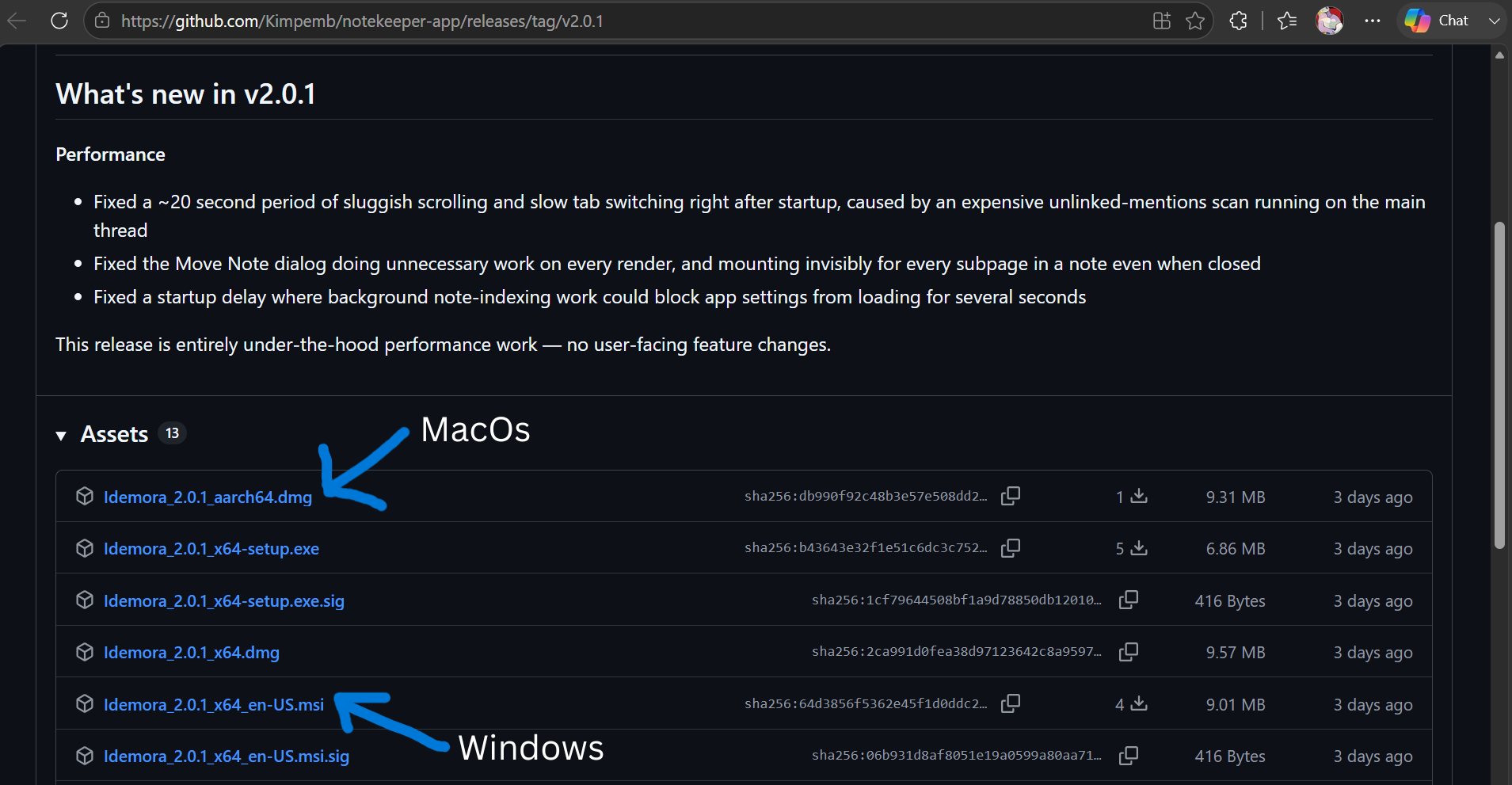Open the browser profile avatar
1512x785 pixels.
1330,21
